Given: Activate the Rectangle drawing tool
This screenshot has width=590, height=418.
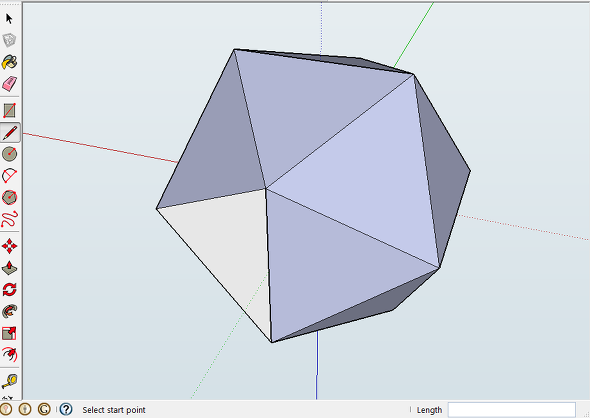Looking at the screenshot, I should [9, 111].
